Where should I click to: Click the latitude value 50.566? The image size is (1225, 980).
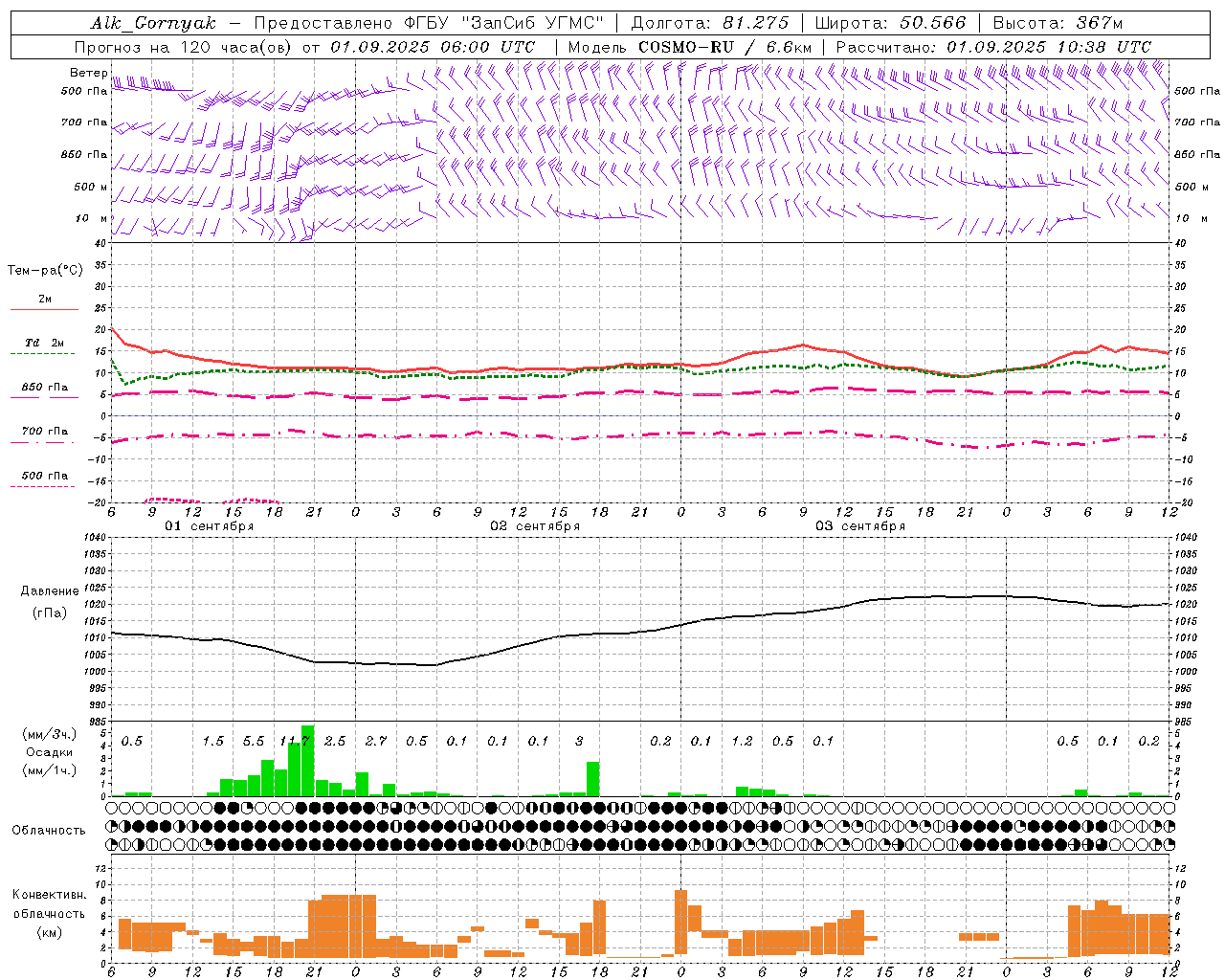coord(933,23)
